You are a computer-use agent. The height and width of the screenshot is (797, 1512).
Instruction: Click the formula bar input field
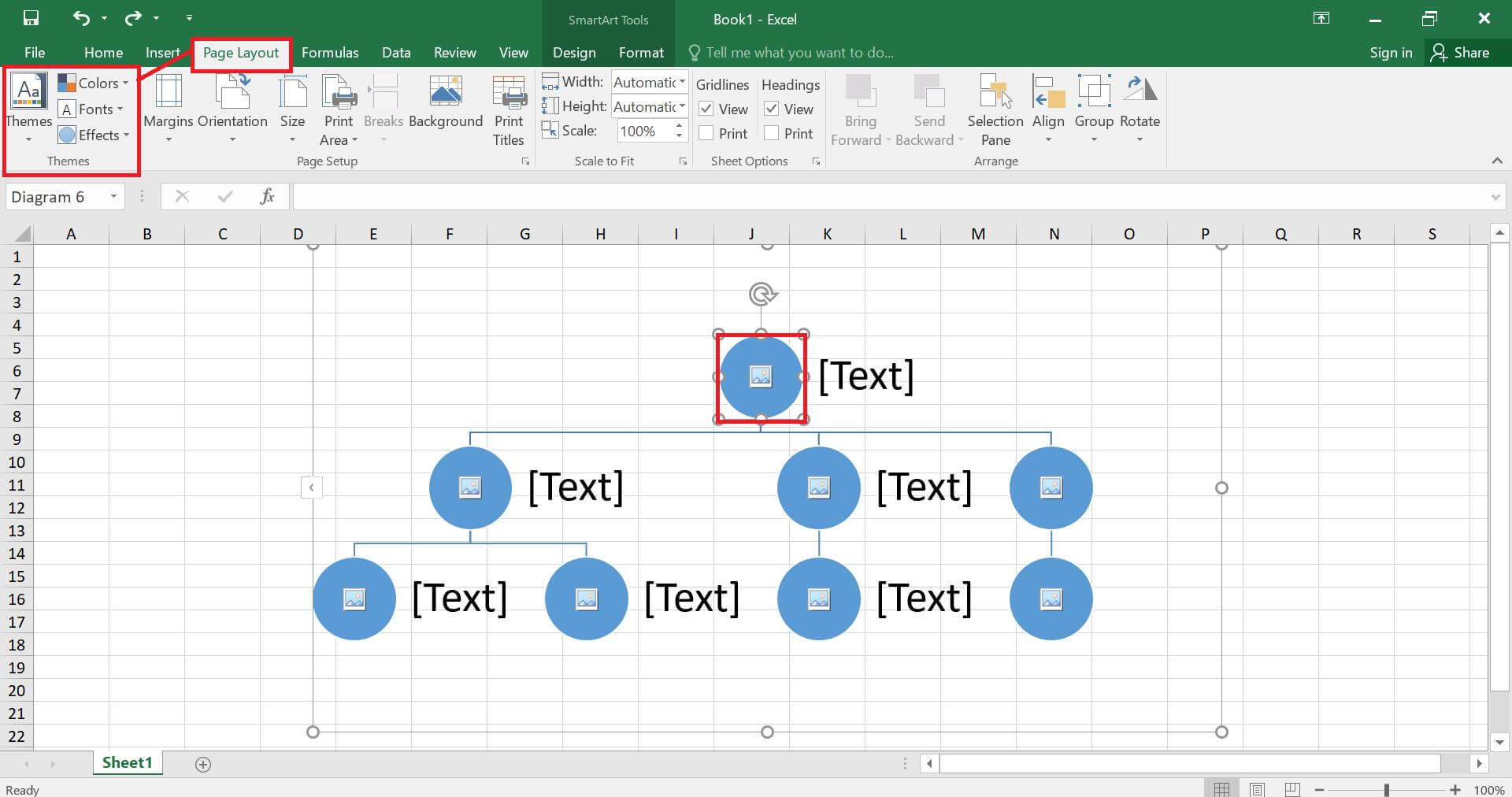(890, 197)
